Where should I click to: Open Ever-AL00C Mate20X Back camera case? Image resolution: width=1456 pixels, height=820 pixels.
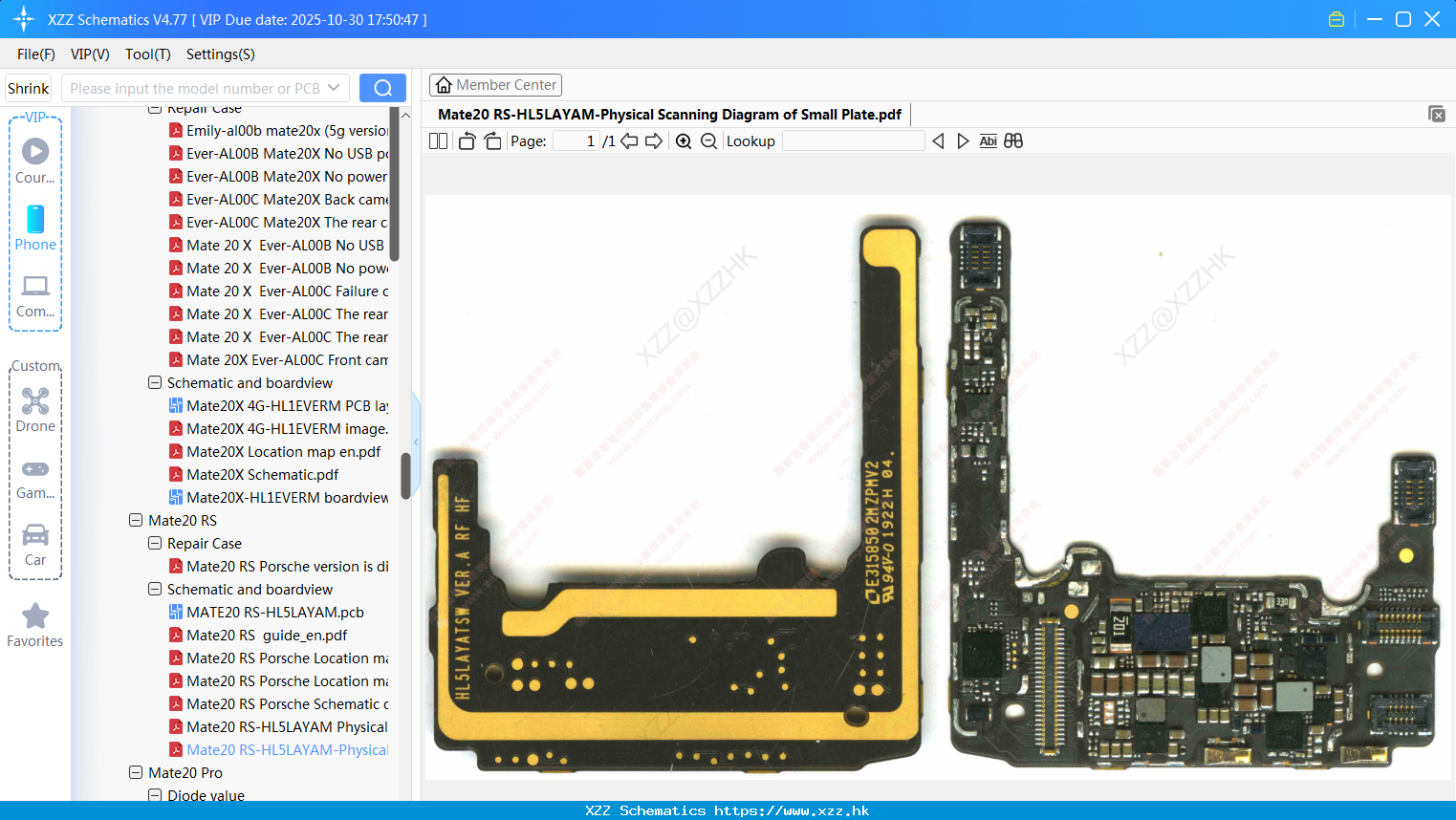(287, 199)
